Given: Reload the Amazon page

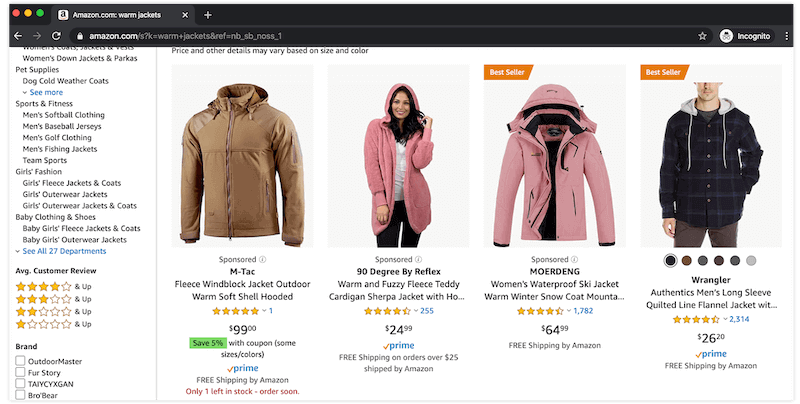Looking at the screenshot, I should click(x=56, y=36).
